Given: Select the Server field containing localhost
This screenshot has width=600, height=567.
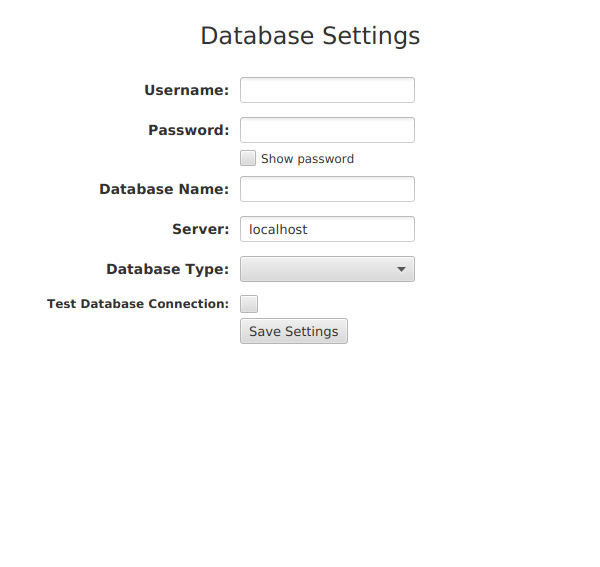Looking at the screenshot, I should click(x=327, y=229).
